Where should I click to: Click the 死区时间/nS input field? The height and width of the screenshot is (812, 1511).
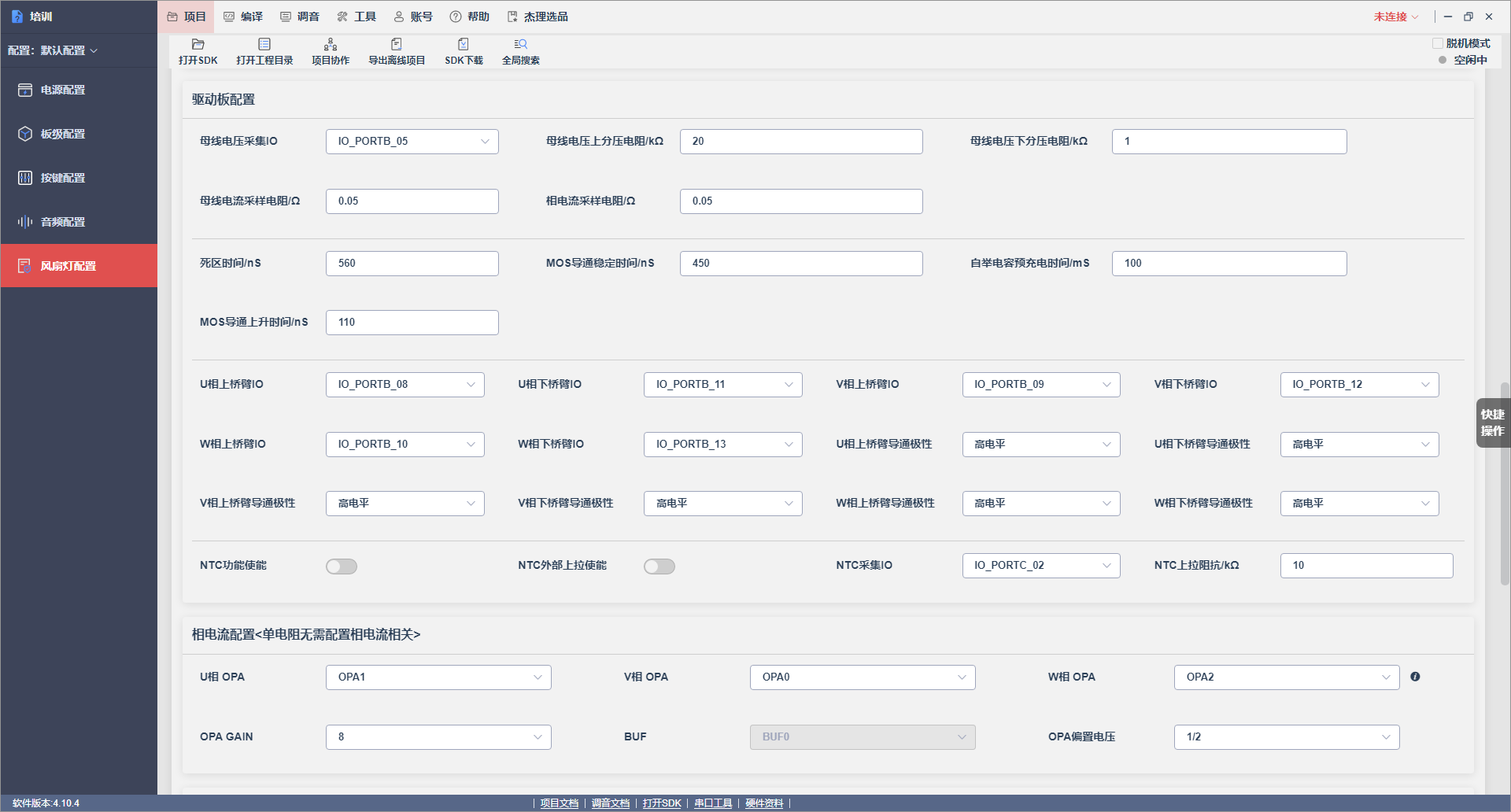(x=412, y=264)
